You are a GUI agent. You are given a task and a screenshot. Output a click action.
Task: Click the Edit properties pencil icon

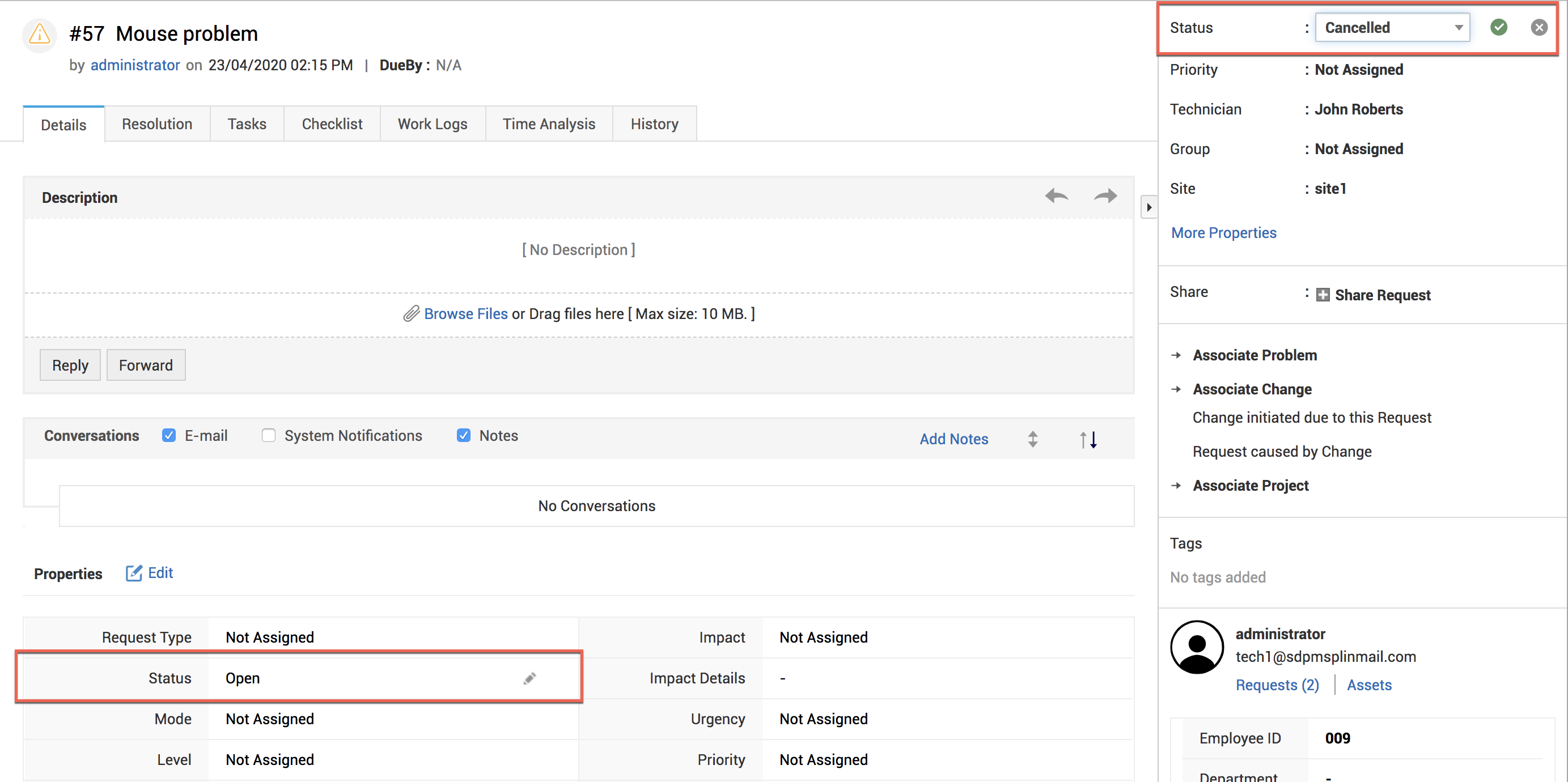[x=134, y=573]
